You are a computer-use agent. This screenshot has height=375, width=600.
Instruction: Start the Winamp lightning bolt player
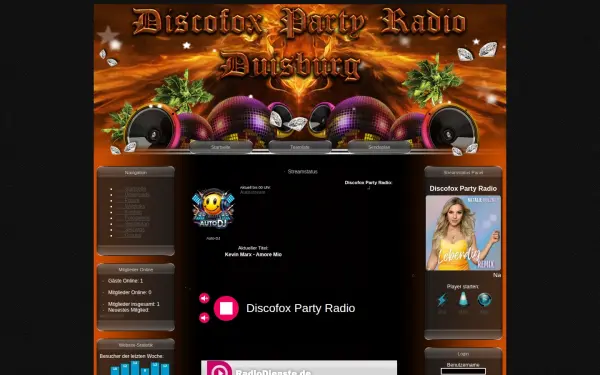tap(442, 300)
